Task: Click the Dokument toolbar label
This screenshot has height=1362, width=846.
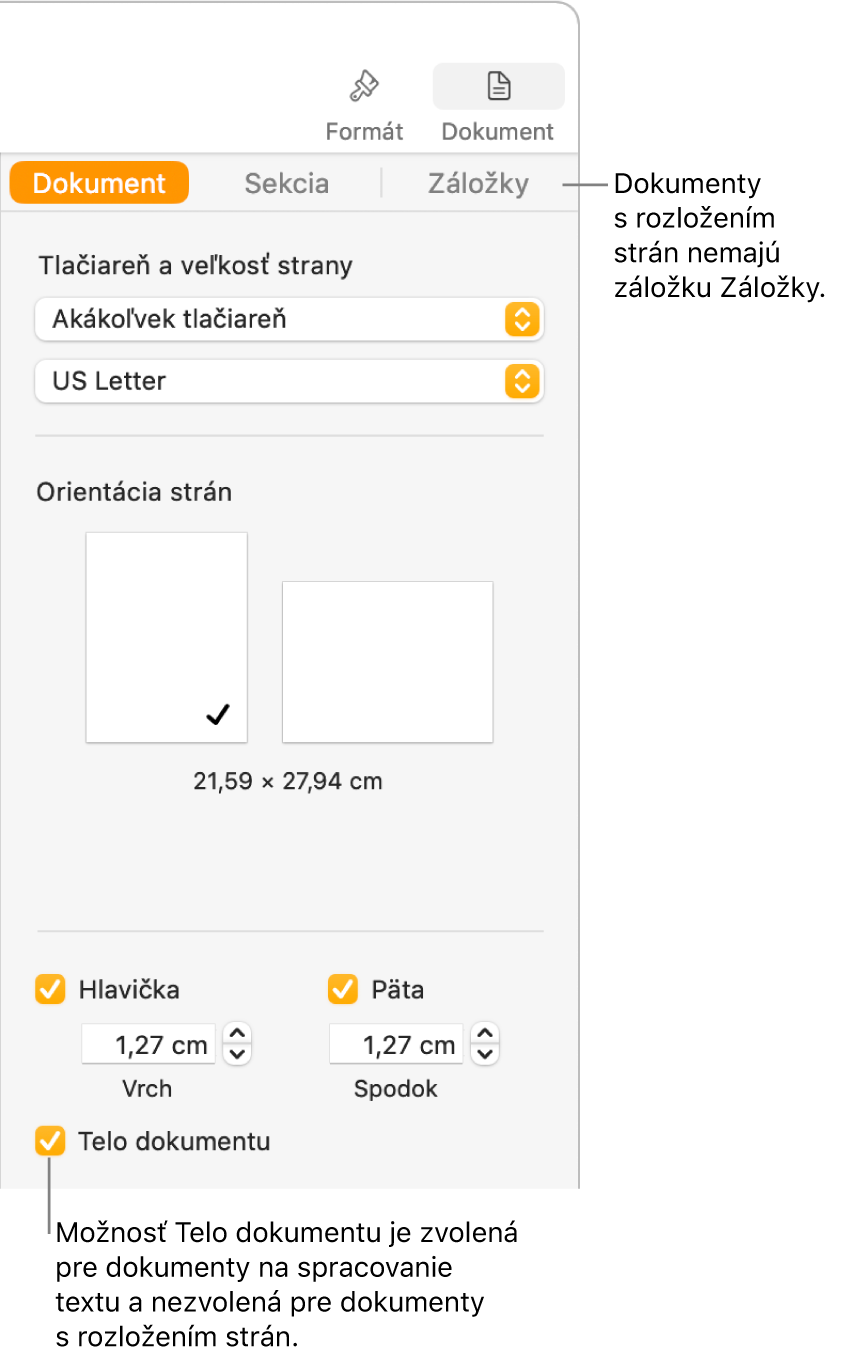Action: point(498,132)
